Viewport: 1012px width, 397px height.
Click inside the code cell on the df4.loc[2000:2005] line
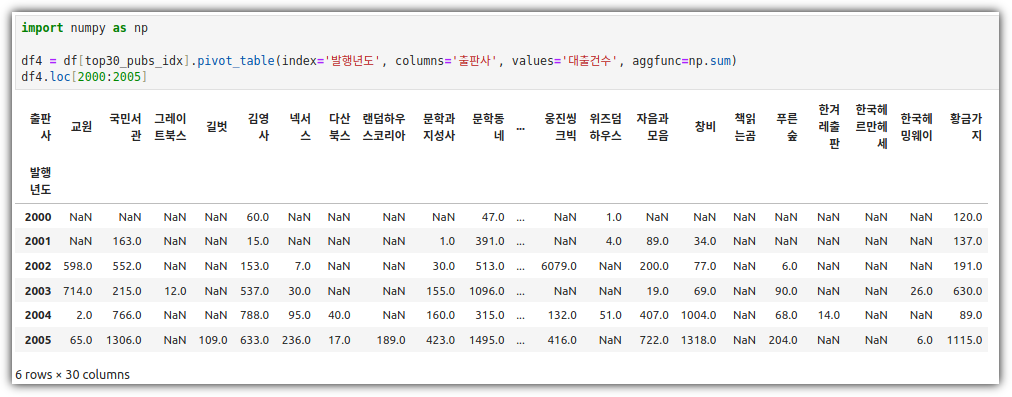(84, 77)
